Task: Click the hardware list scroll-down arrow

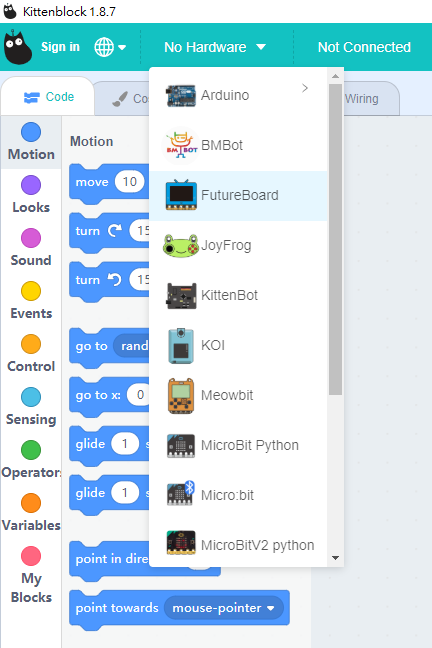Action: tap(335, 558)
